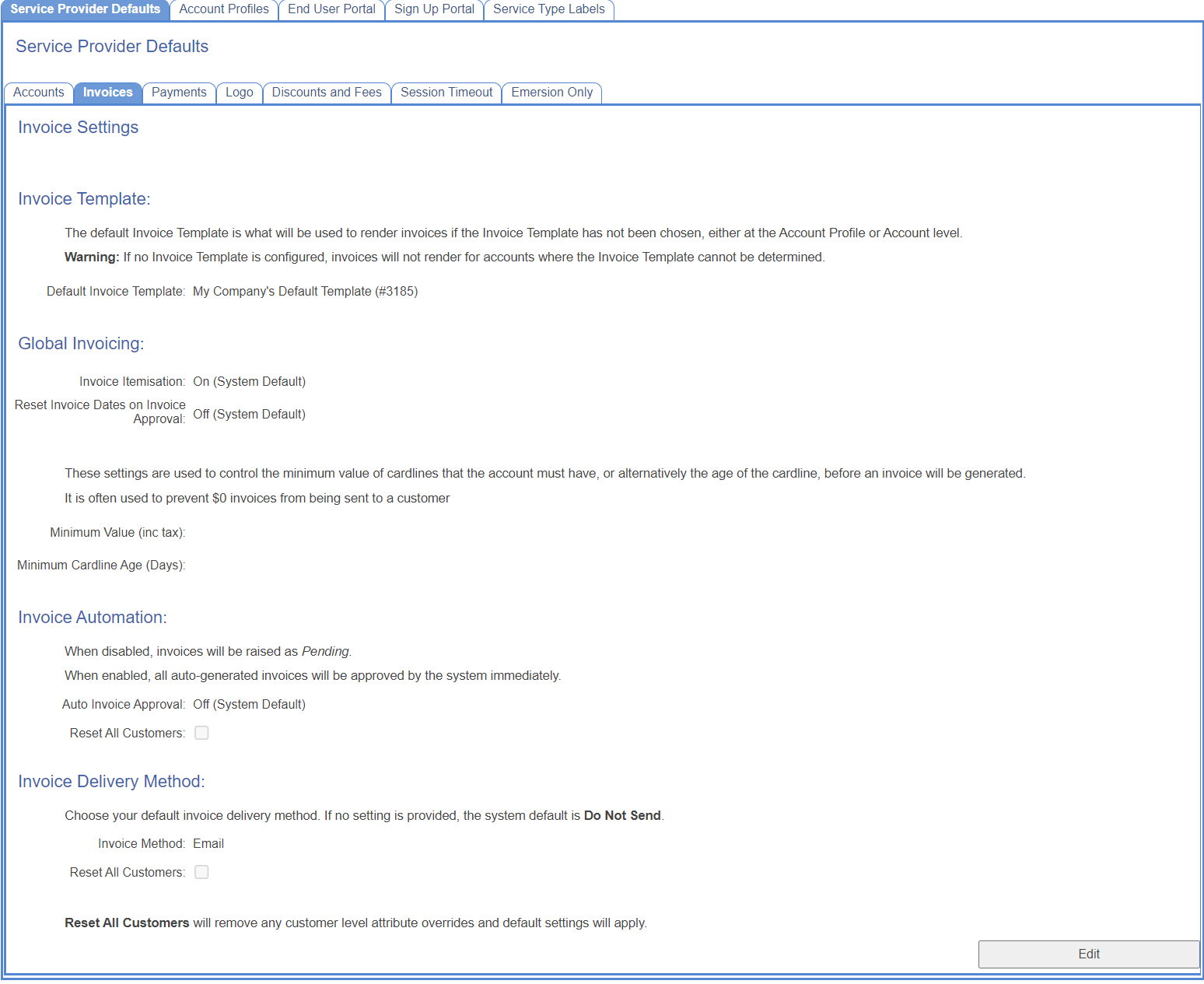Screen dimensions: 1204x984
Task: Click the Auto Invoice Approval Off value
Action: 249,705
